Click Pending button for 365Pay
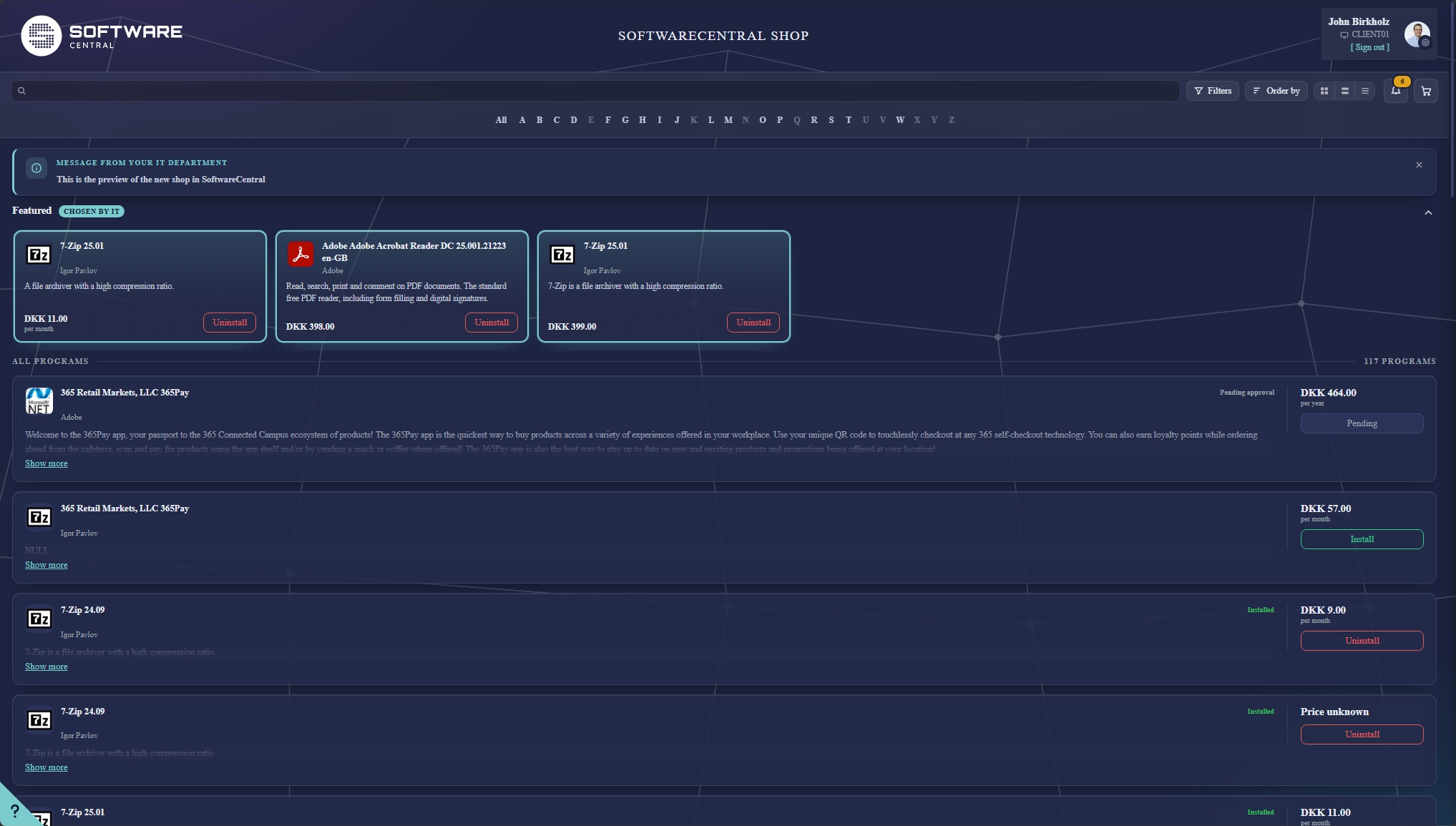Image resolution: width=1456 pixels, height=826 pixels. click(1362, 423)
